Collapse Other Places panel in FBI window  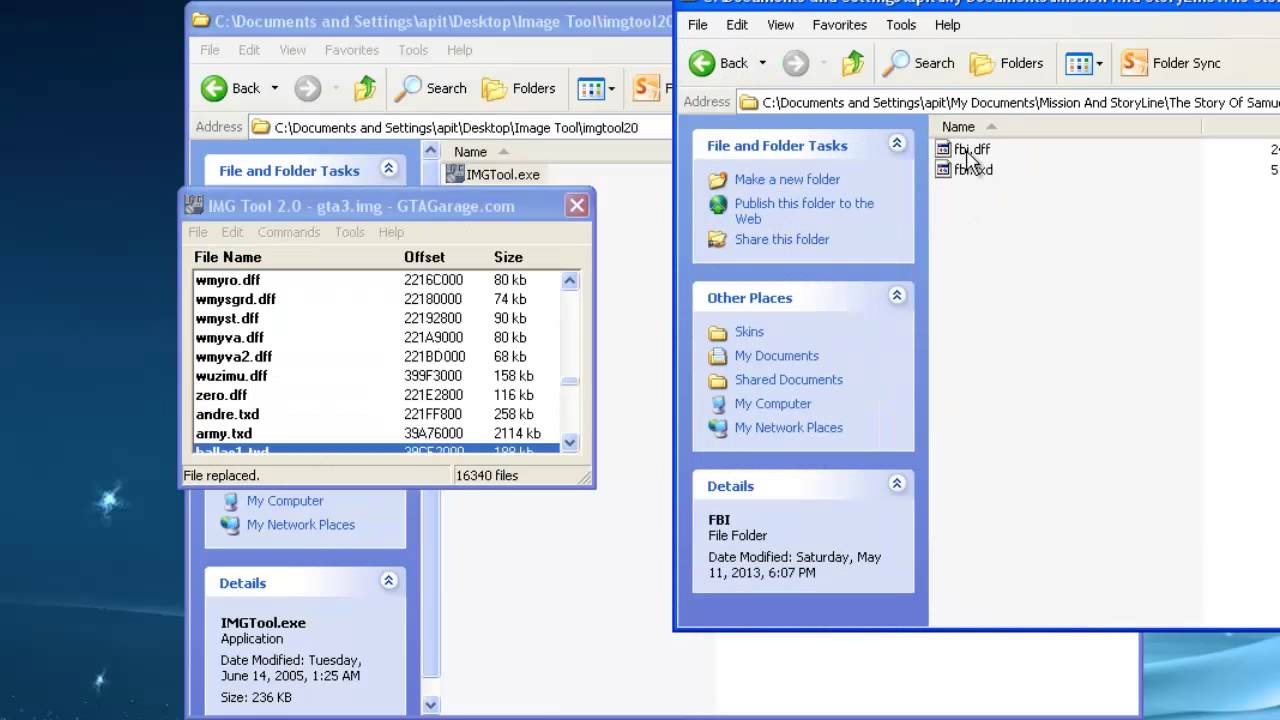pyautogui.click(x=897, y=296)
